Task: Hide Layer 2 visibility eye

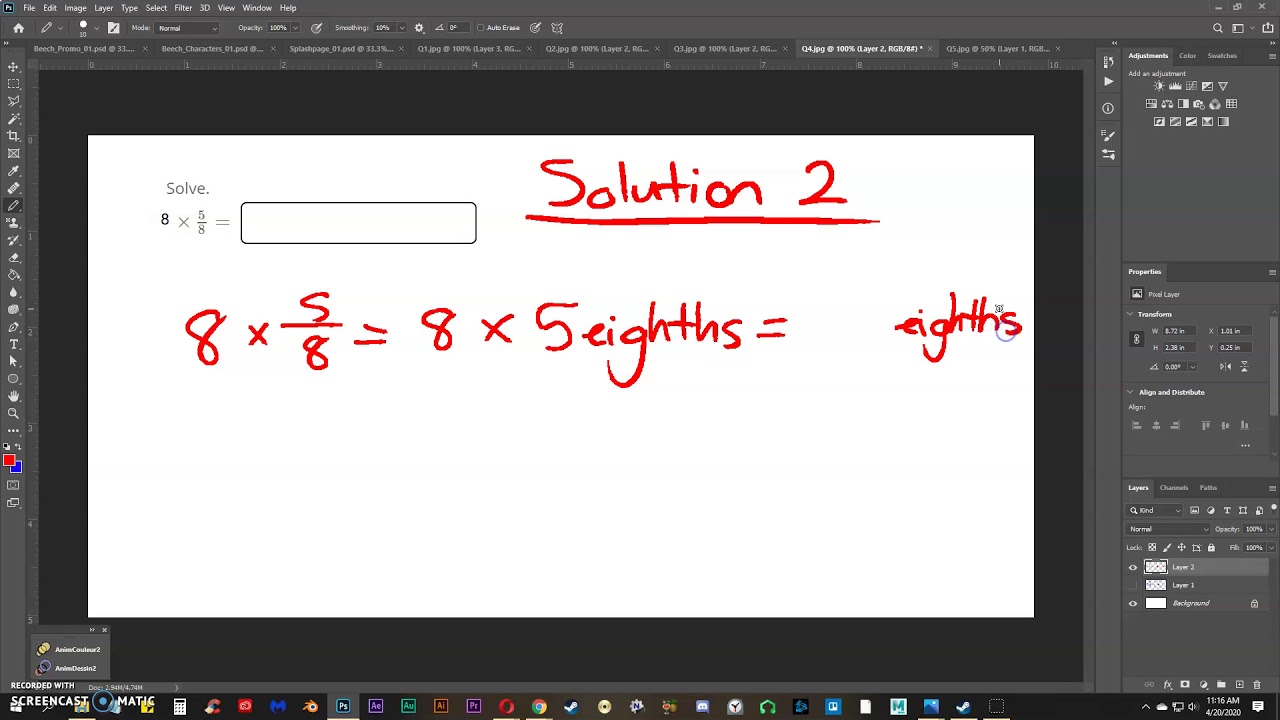Action: click(1133, 567)
